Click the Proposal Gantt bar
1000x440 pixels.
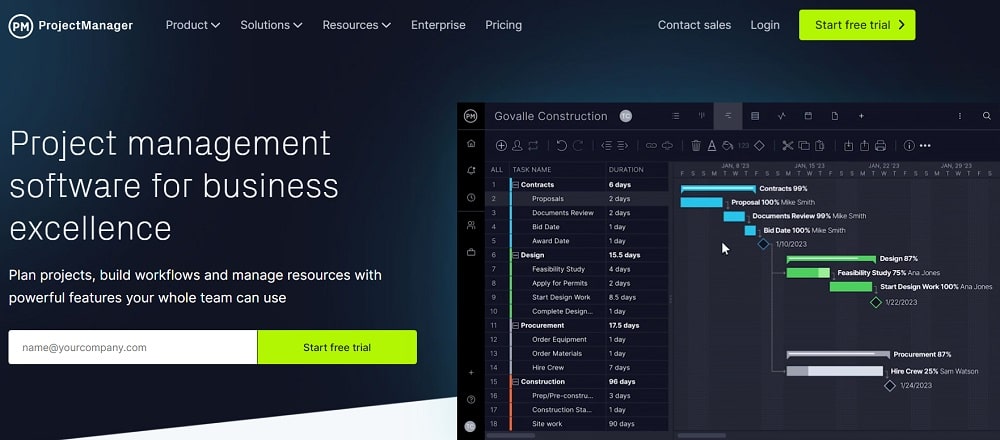click(702, 202)
